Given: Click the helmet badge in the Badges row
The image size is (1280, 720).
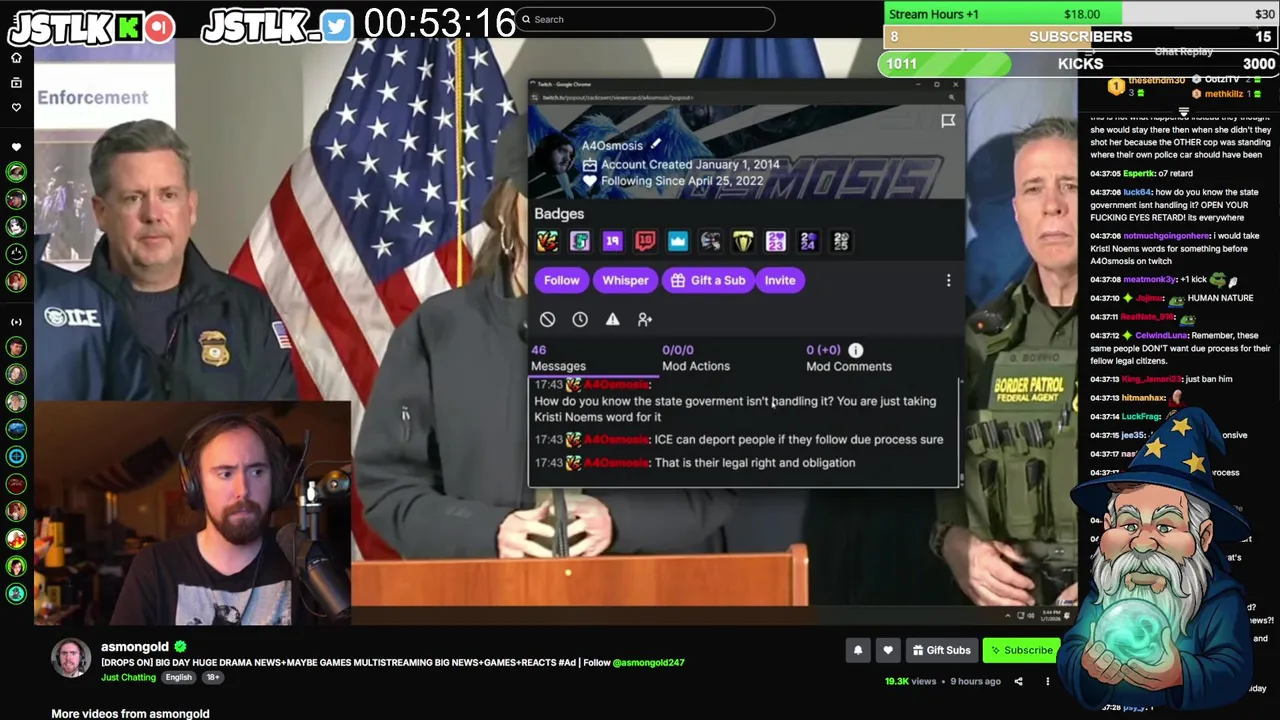Looking at the screenshot, I should click(x=710, y=241).
